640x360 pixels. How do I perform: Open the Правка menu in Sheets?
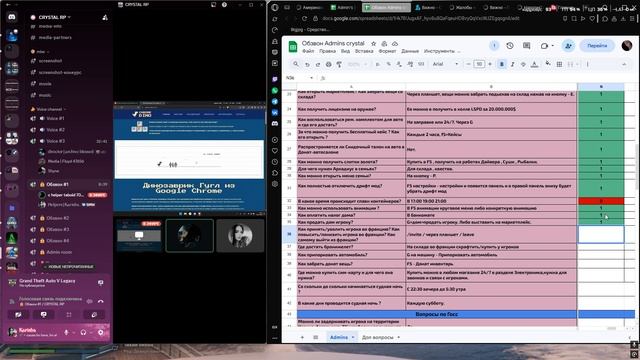pyautogui.click(x=327, y=51)
